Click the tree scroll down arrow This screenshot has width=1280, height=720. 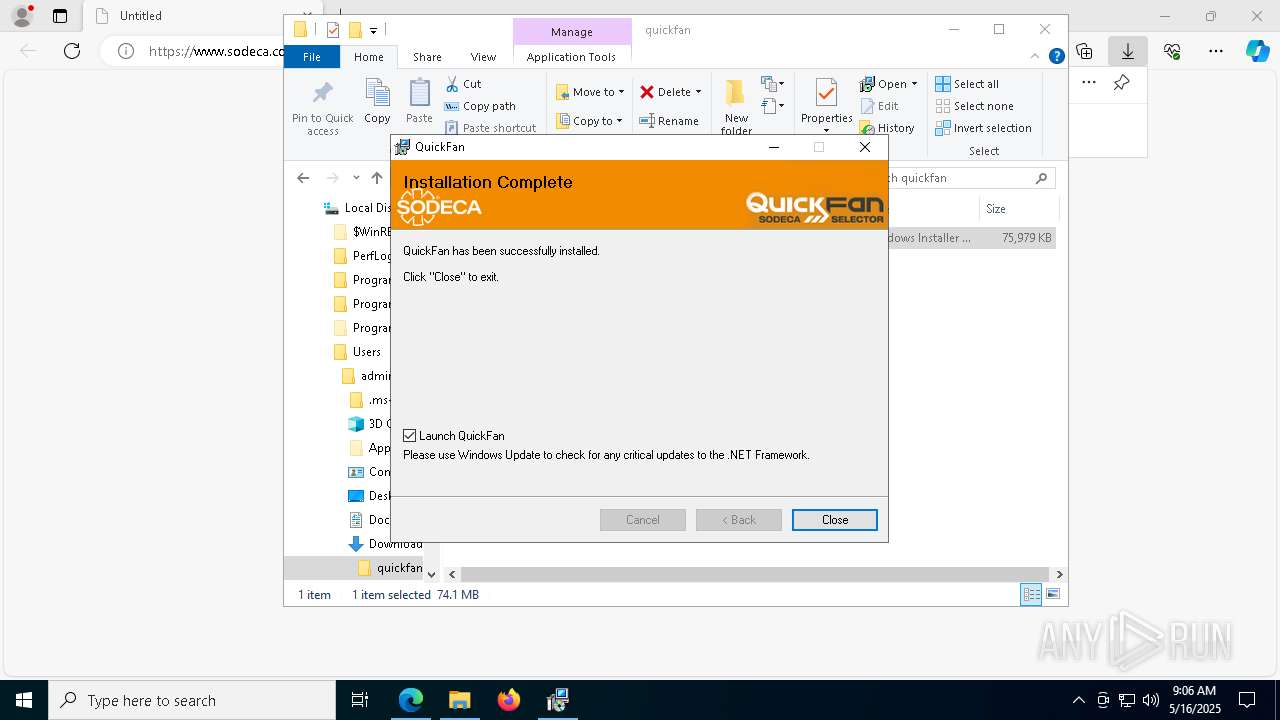pos(432,575)
